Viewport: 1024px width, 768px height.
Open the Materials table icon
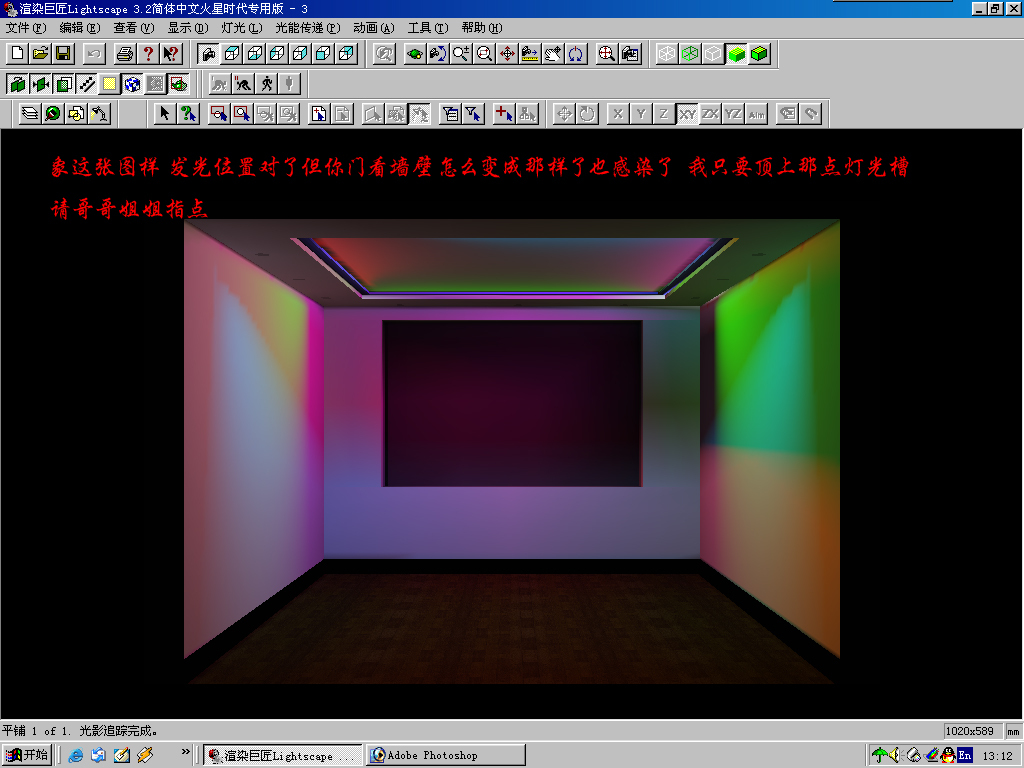click(53, 114)
